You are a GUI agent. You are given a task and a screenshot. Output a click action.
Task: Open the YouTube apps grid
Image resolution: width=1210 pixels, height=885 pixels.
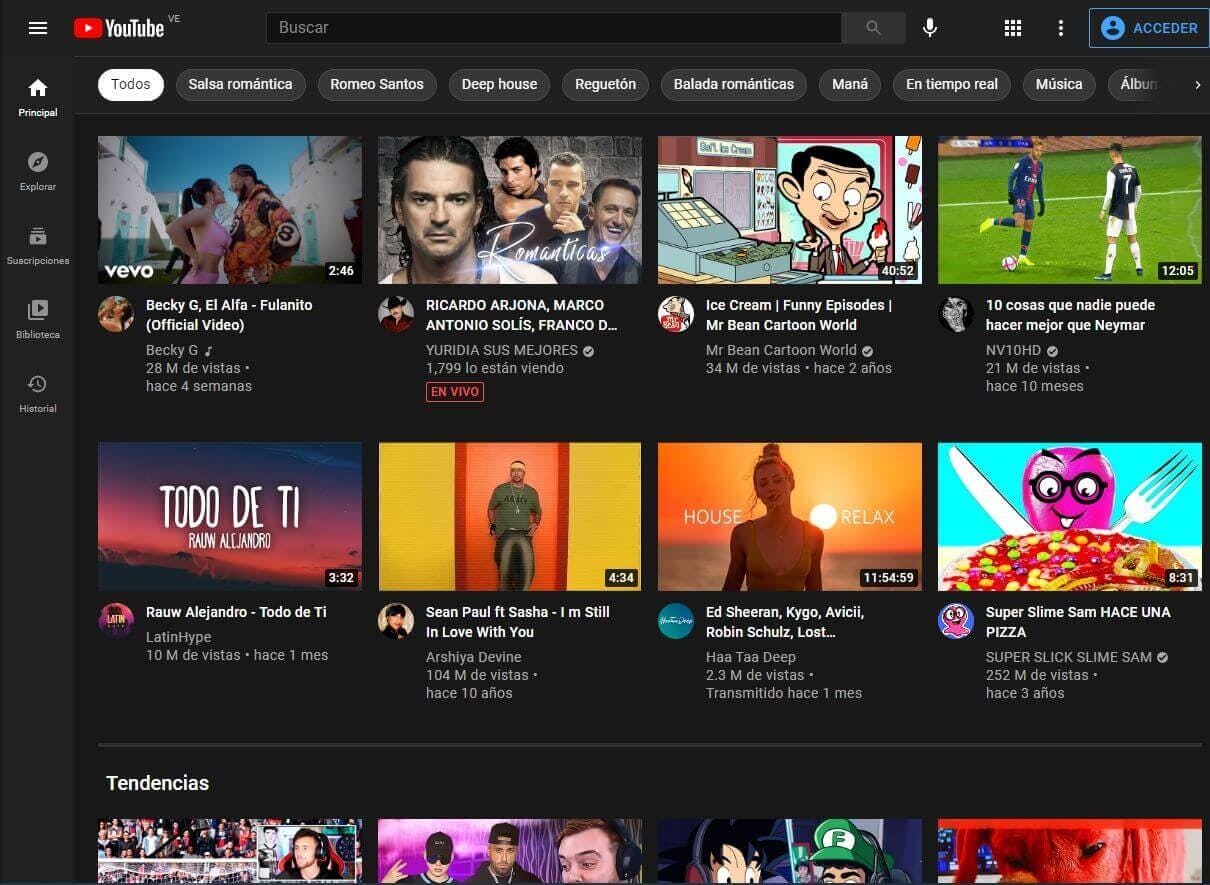click(1013, 28)
